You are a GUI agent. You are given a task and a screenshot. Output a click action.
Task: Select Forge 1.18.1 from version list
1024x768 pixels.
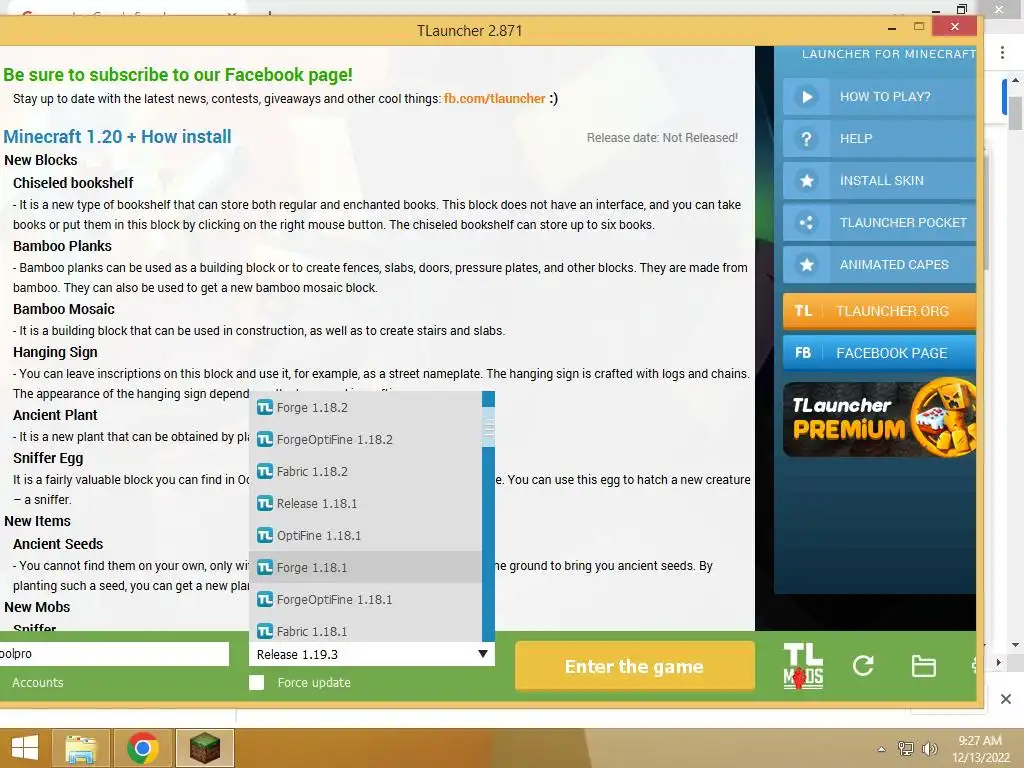coord(366,568)
